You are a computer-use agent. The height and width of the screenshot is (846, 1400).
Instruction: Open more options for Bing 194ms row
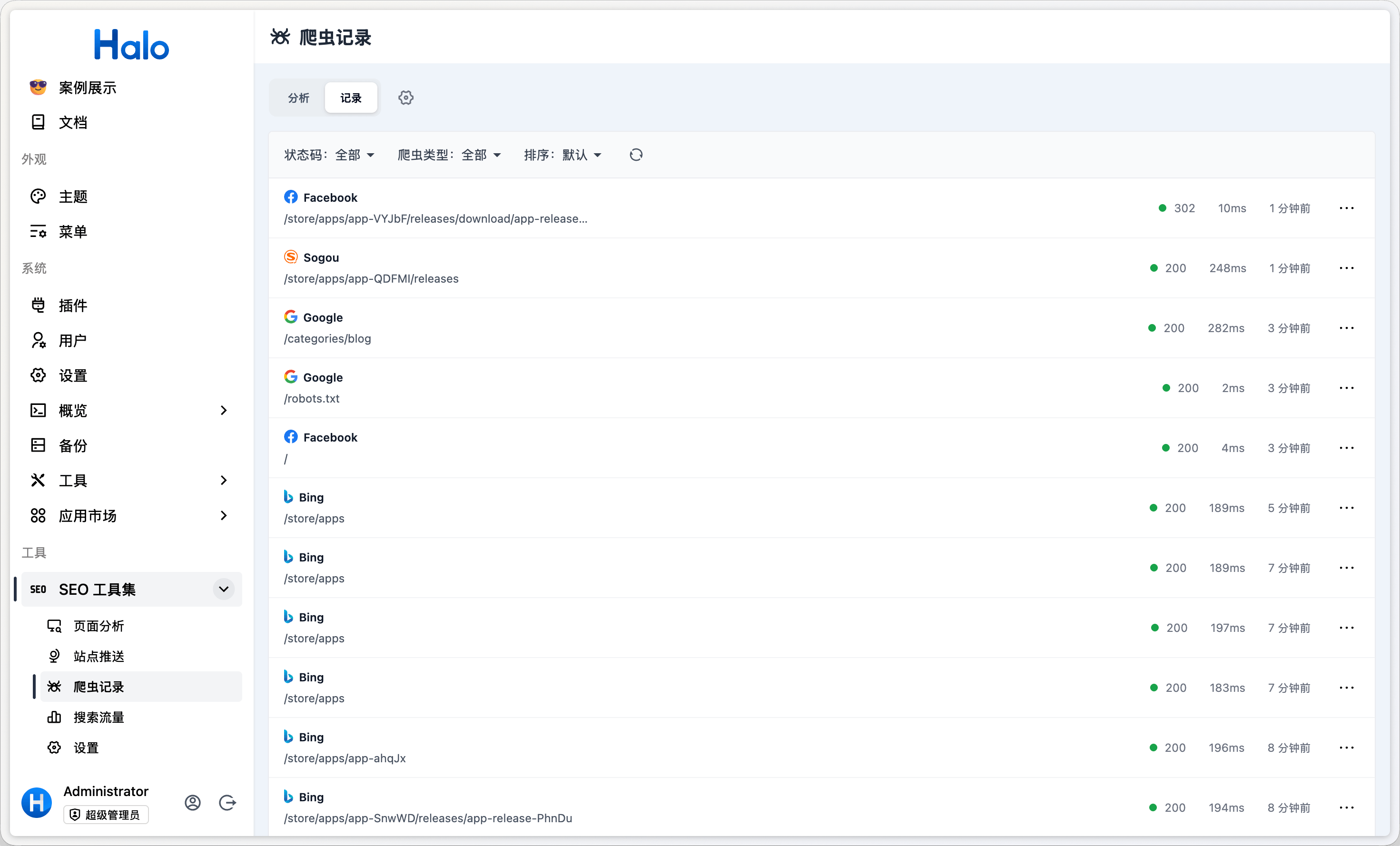(1347, 807)
